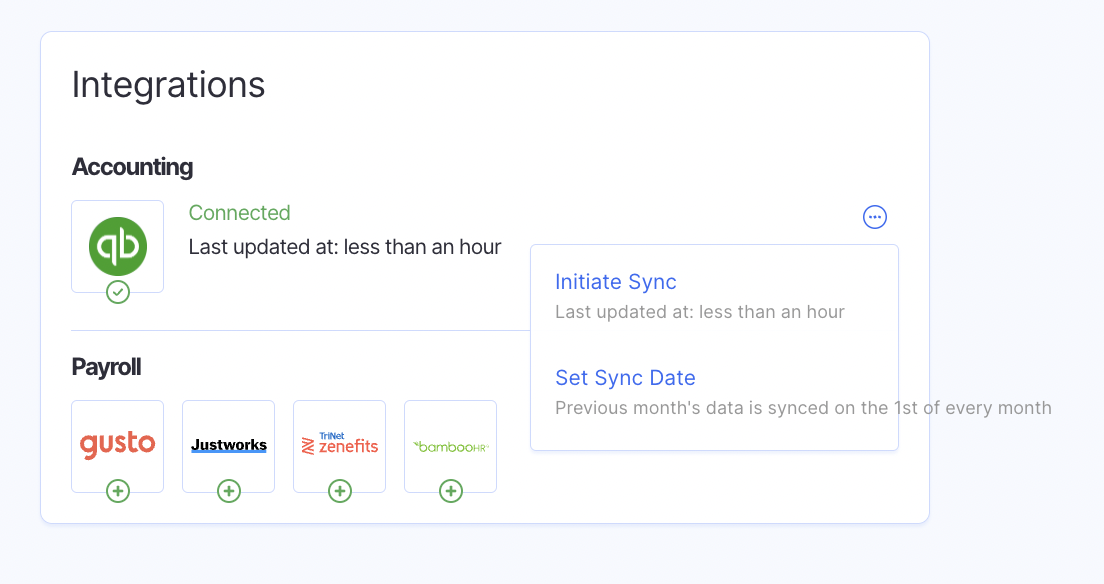Open the three-dot options menu icon
This screenshot has width=1104, height=584.
coord(875,217)
